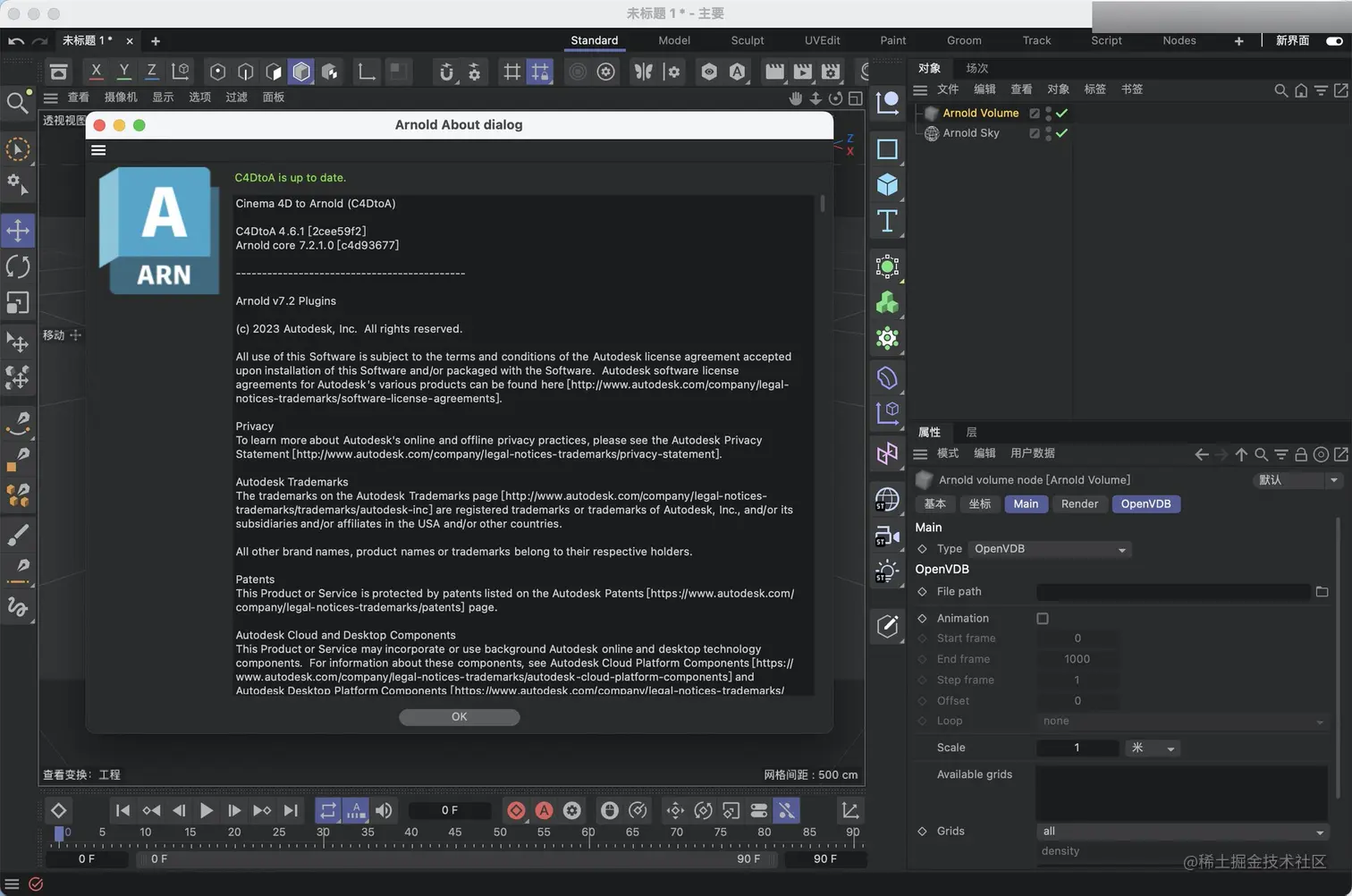Click the Scale value field

(x=1077, y=748)
